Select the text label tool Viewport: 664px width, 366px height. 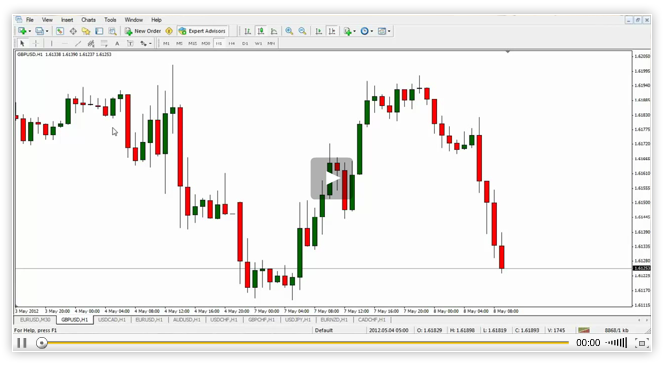click(130, 43)
